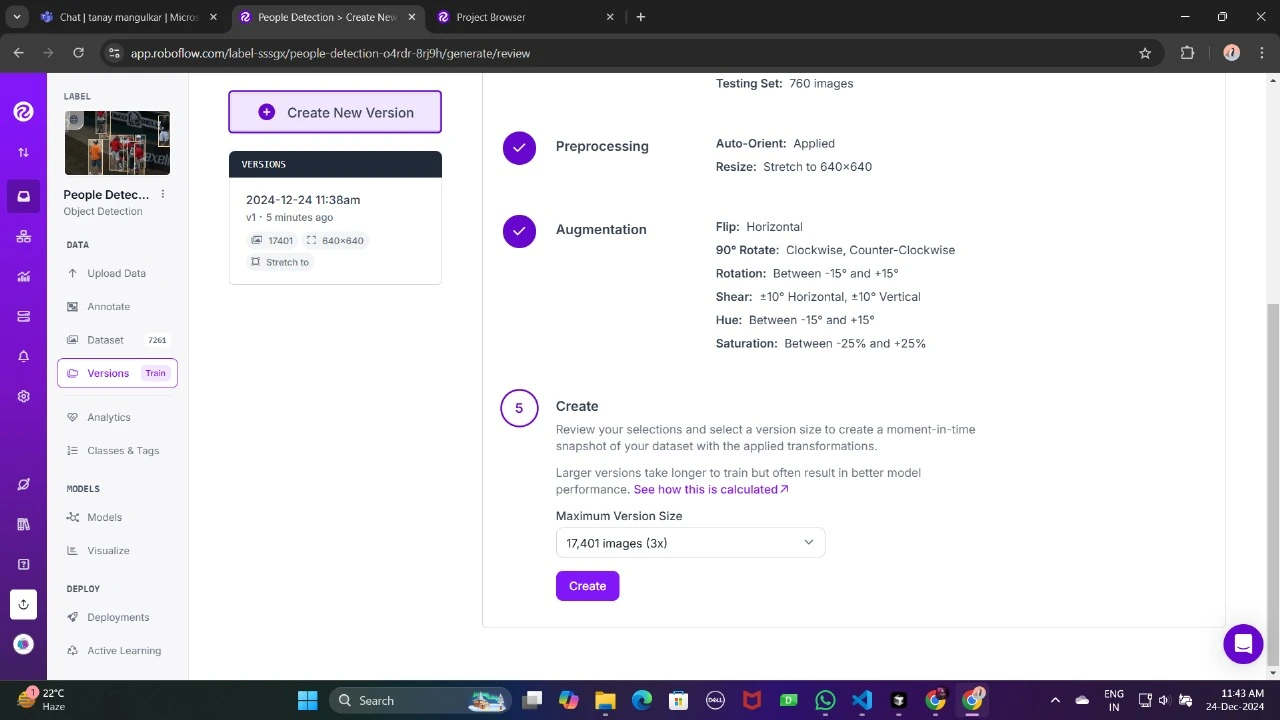Select the highlighted projects tray icon in the rail
The width and height of the screenshot is (1280, 720).
[23, 196]
